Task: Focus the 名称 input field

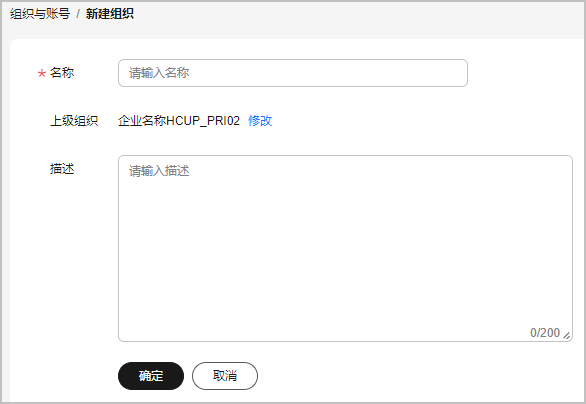Action: pos(293,73)
